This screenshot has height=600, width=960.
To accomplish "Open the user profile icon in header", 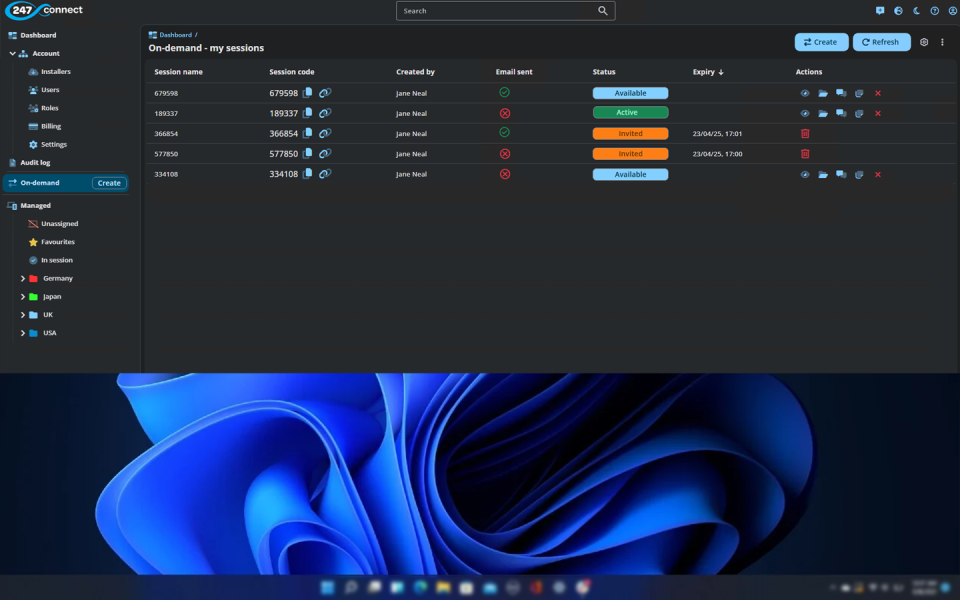I will click(952, 11).
